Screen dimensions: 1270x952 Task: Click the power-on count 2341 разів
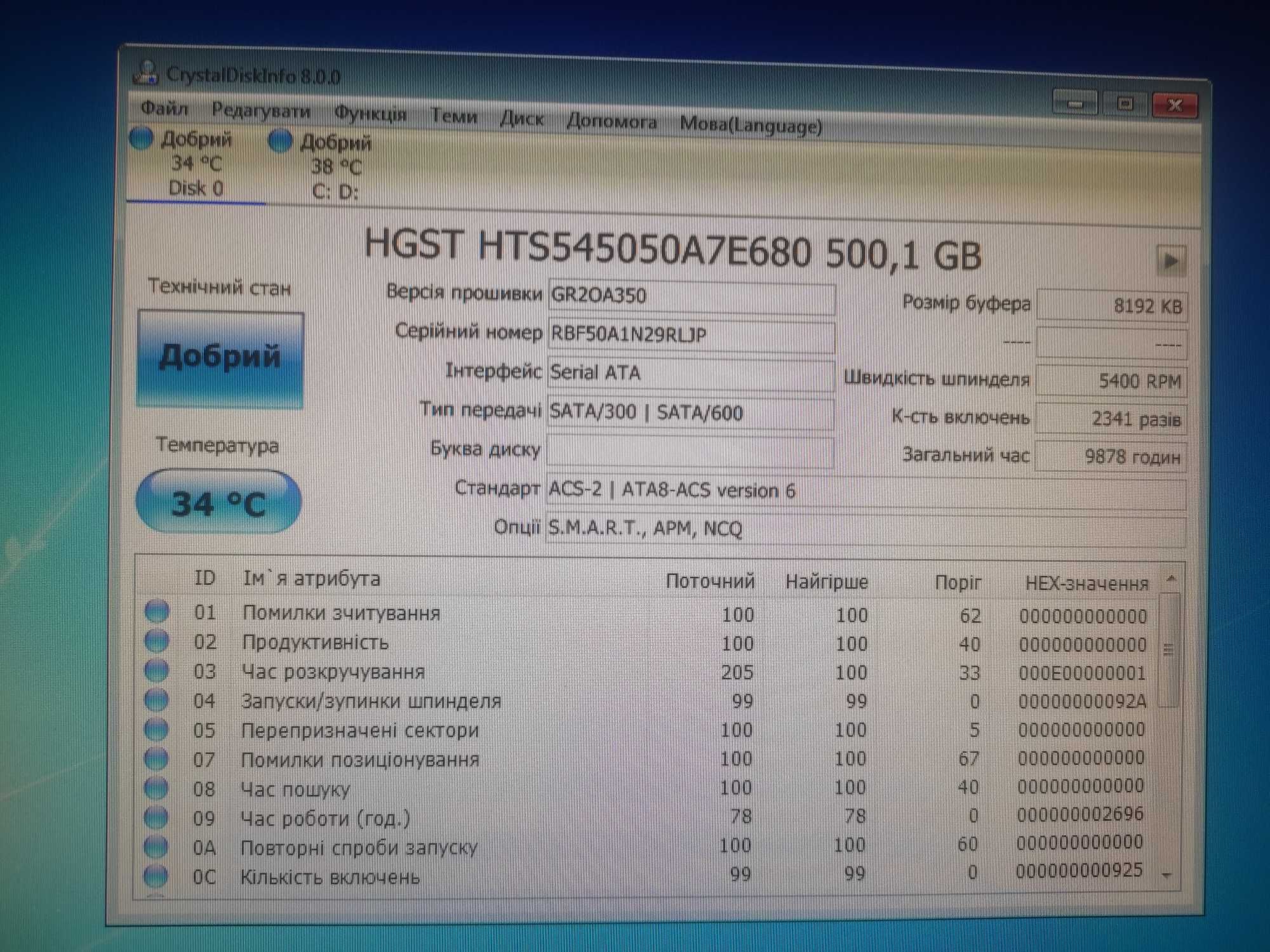pos(1111,419)
